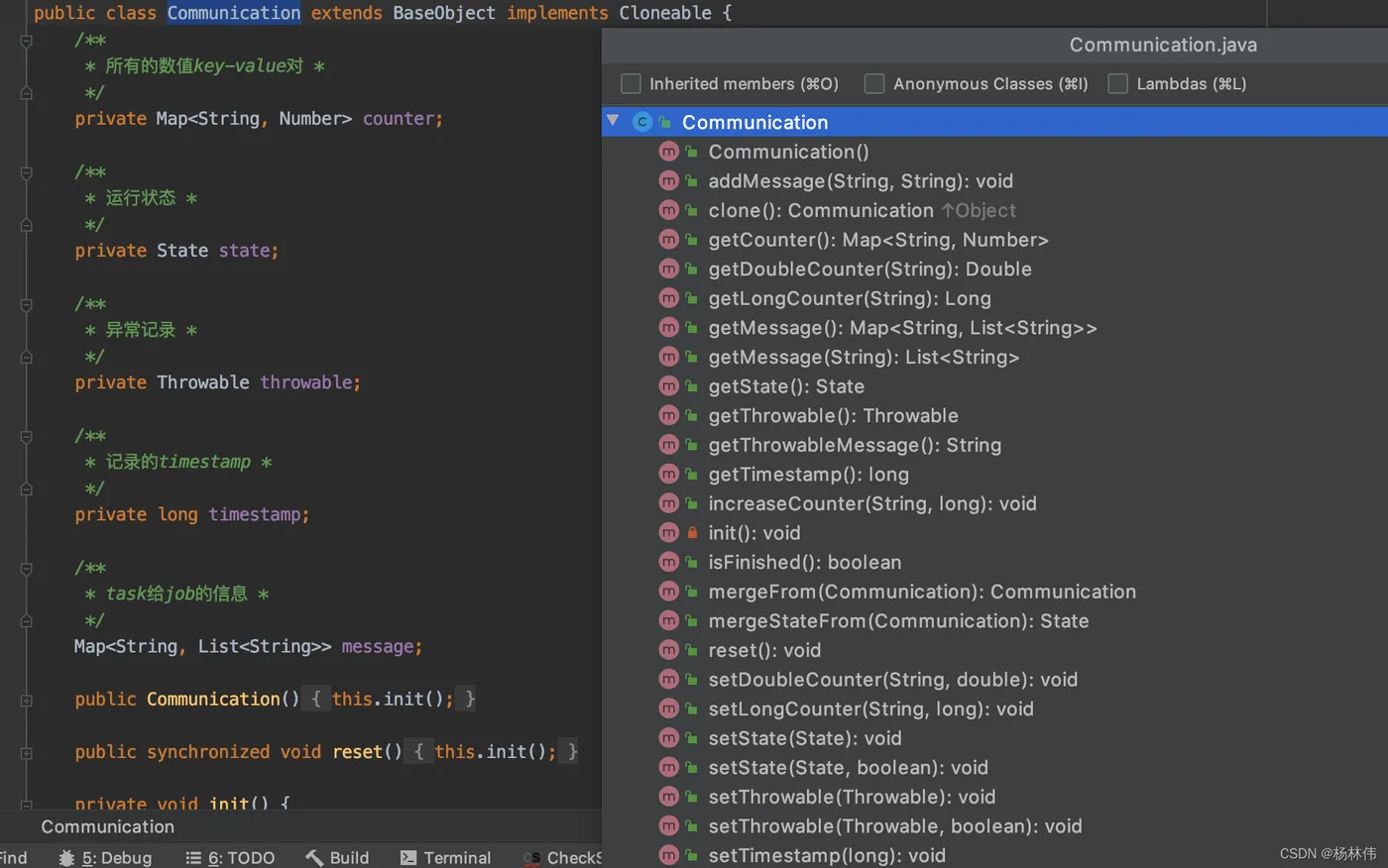Image resolution: width=1388 pixels, height=868 pixels.
Task: Click the Communication breadcrumb
Action: click(107, 826)
